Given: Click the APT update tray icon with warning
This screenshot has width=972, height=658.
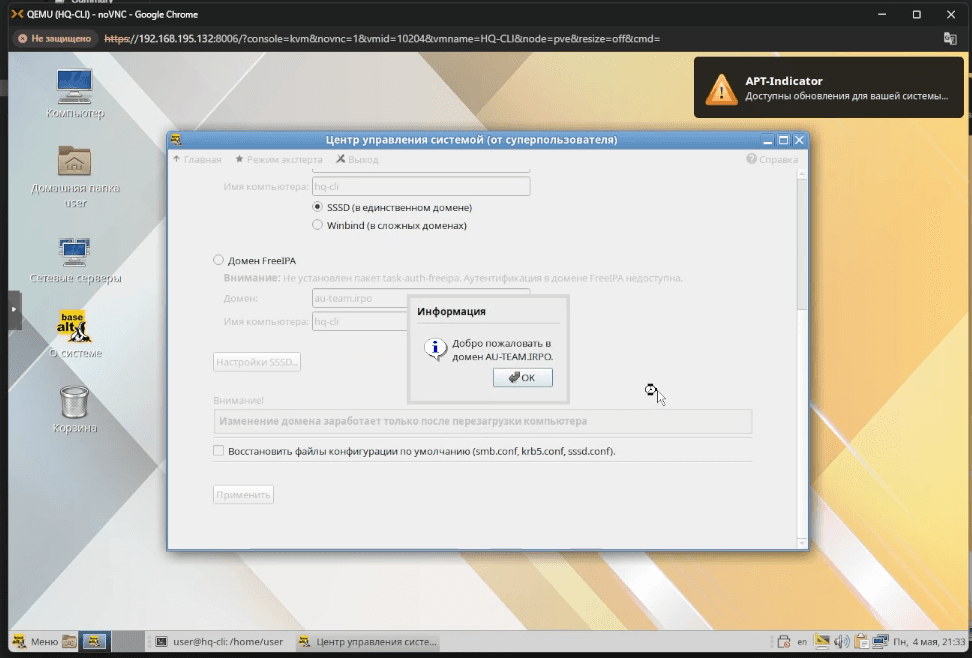Looking at the screenshot, I should pyautogui.click(x=822, y=641).
